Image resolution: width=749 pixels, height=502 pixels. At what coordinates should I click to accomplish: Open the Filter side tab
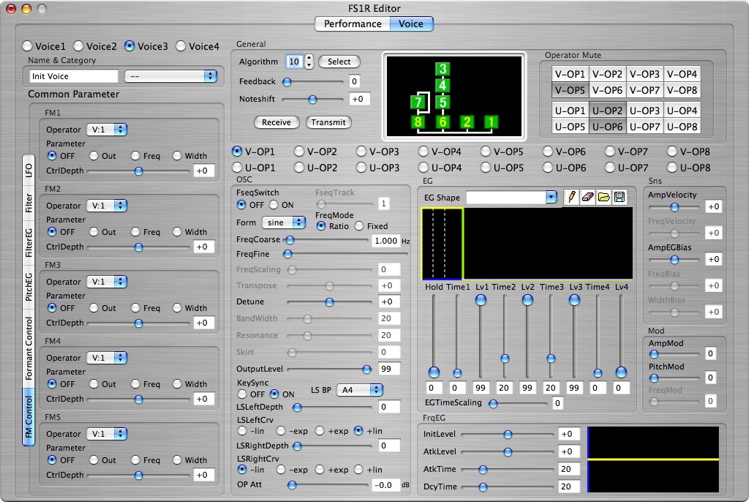click(x=29, y=203)
